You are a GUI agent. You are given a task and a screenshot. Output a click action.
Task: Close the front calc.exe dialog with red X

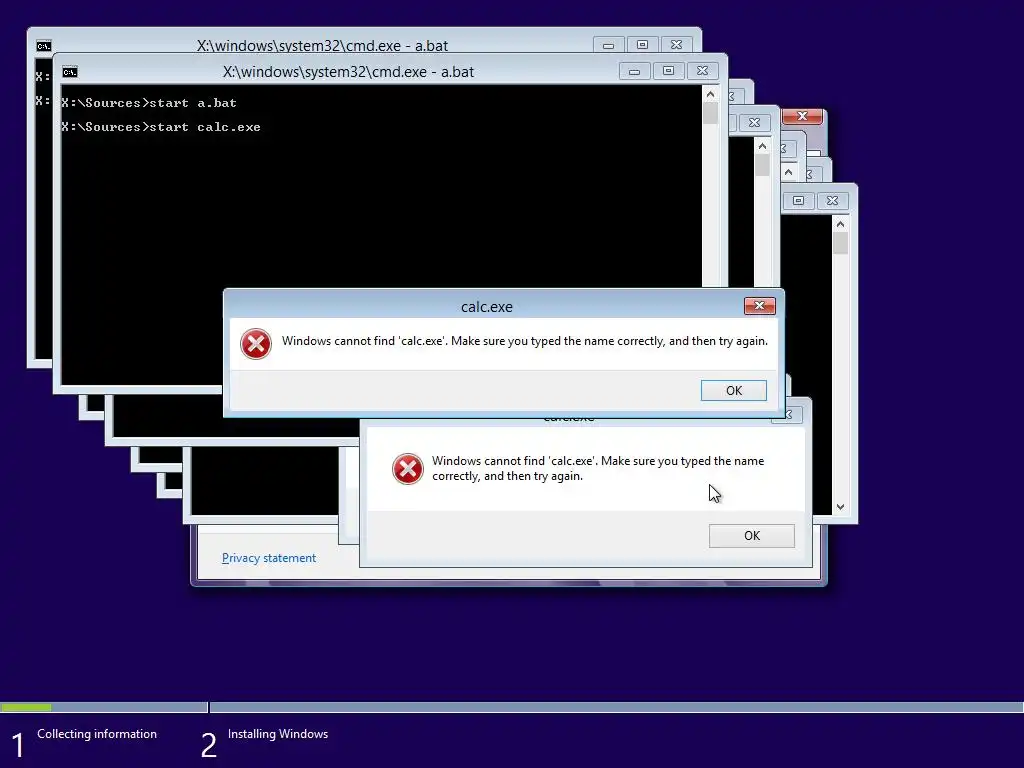(760, 306)
